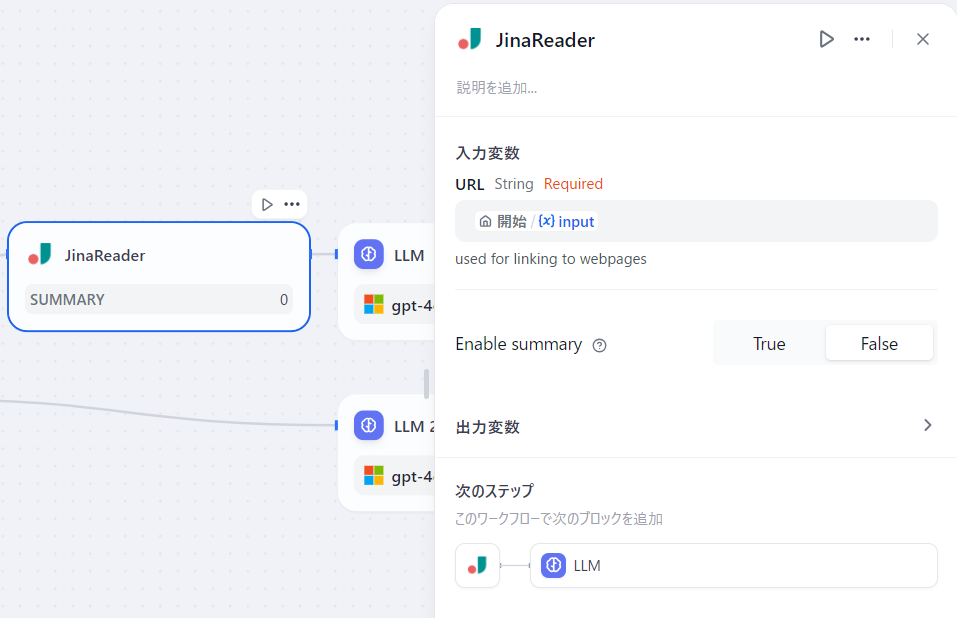The image size is (957, 618).
Task: Open the canvas node options menu
Action: pyautogui.click(x=292, y=204)
